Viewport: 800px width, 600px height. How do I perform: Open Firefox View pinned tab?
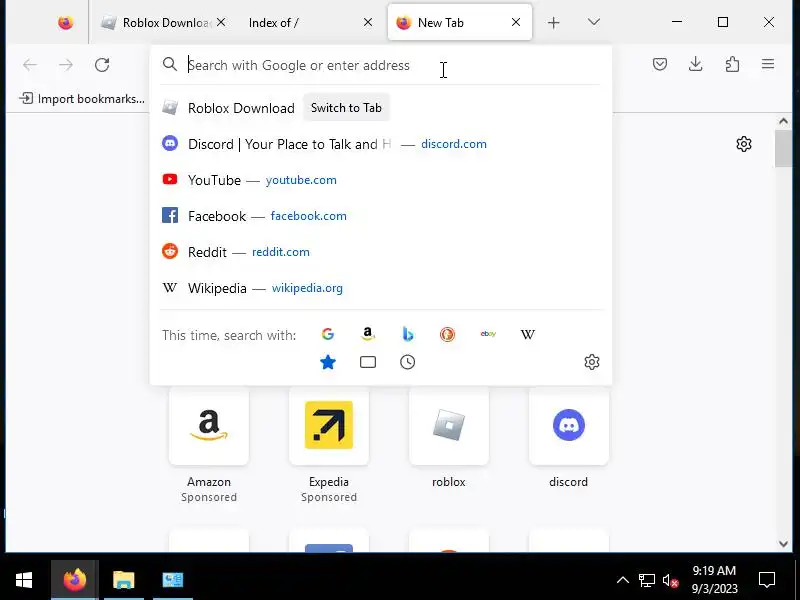[65, 22]
